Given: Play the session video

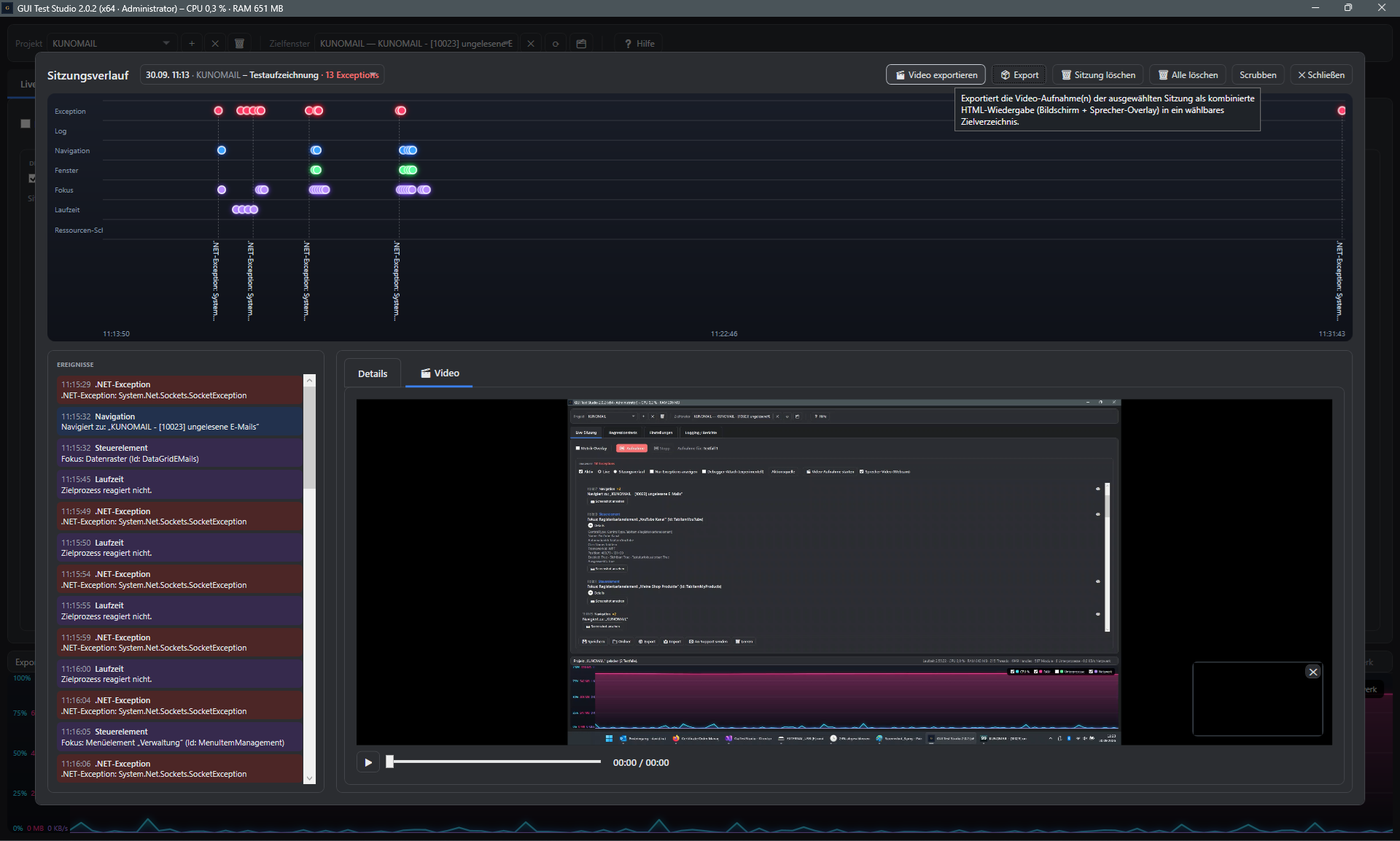Looking at the screenshot, I should click(x=368, y=762).
